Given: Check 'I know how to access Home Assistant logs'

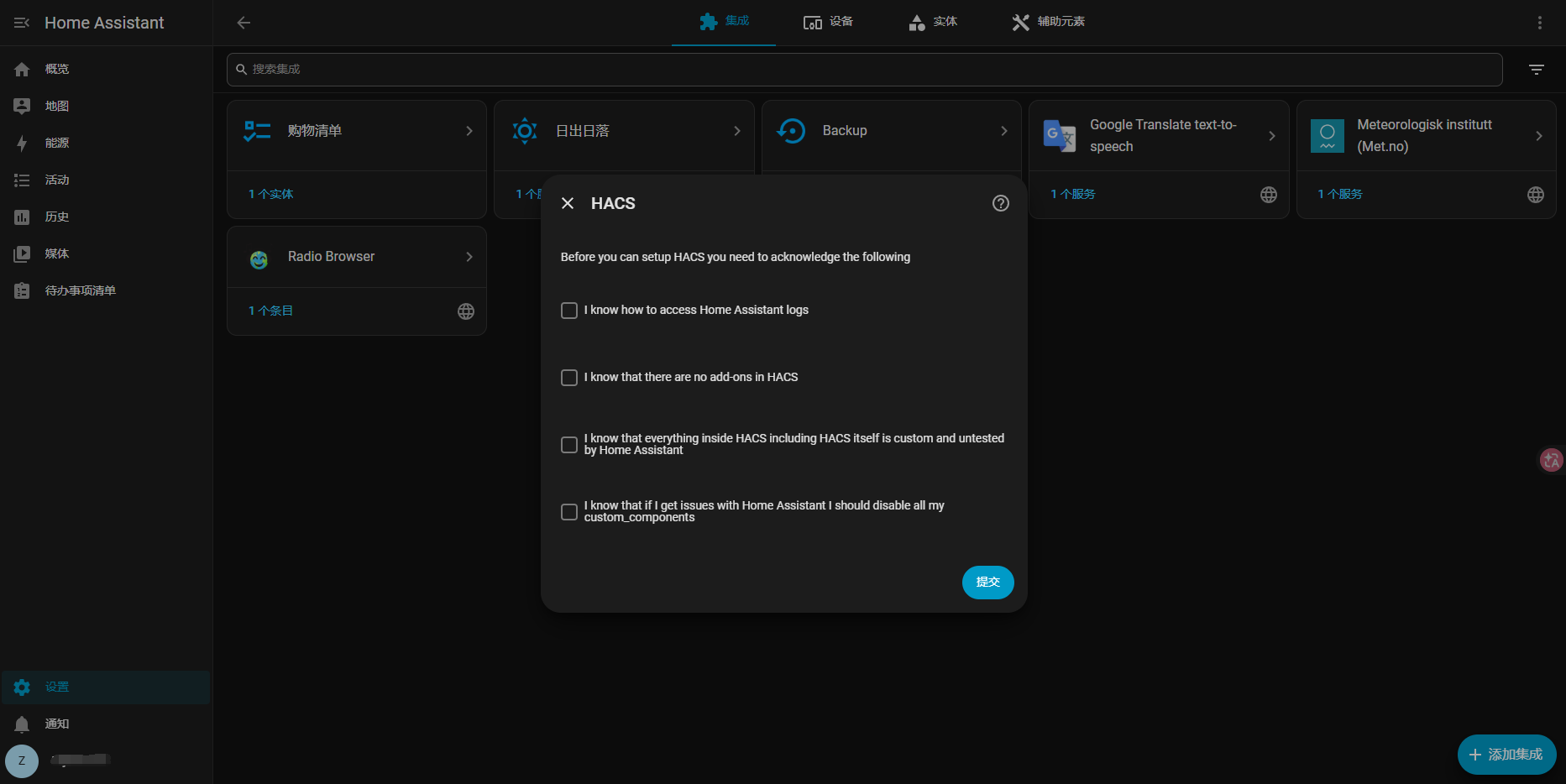Looking at the screenshot, I should click(x=569, y=311).
